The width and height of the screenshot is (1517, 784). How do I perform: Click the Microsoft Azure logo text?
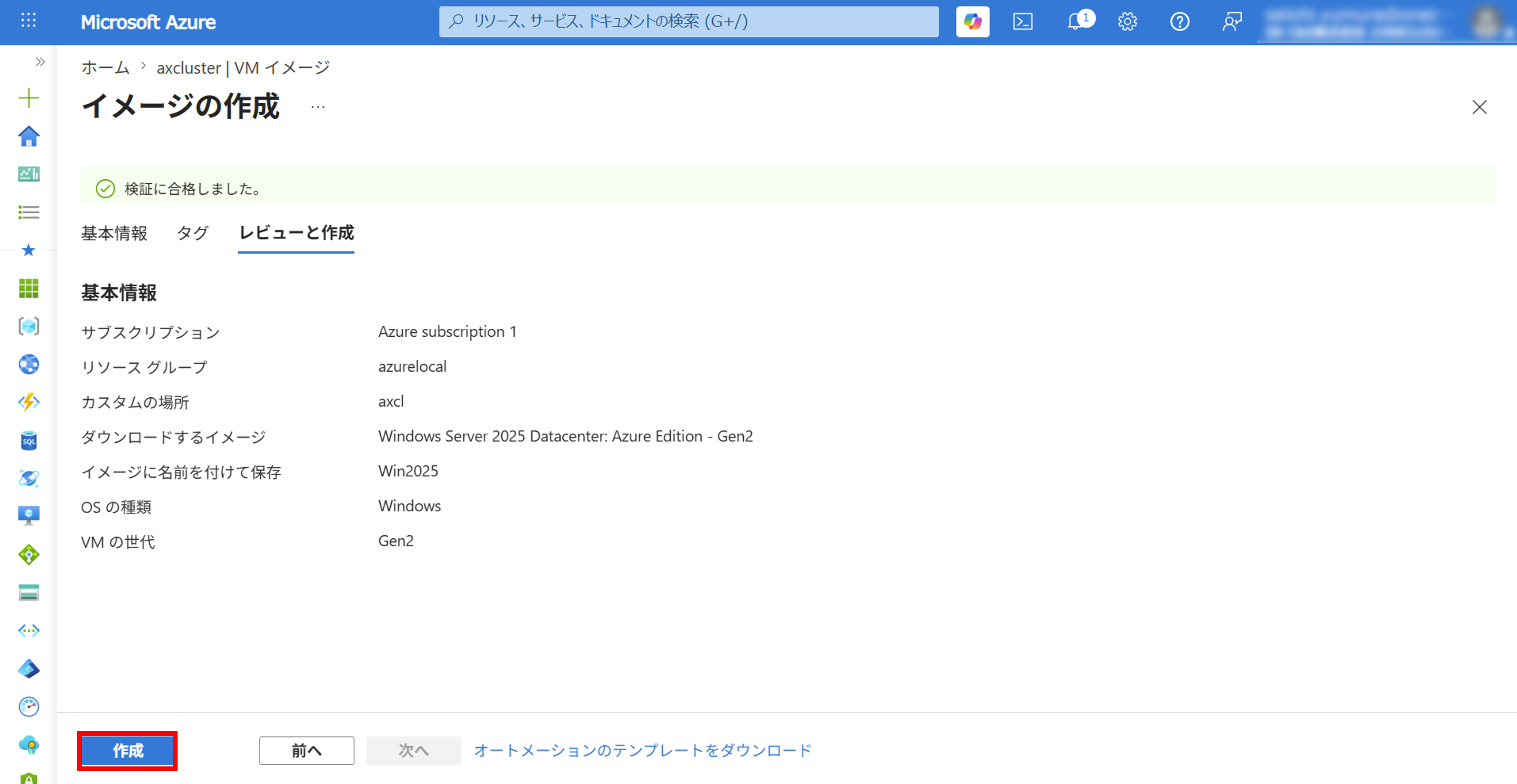[x=148, y=22]
